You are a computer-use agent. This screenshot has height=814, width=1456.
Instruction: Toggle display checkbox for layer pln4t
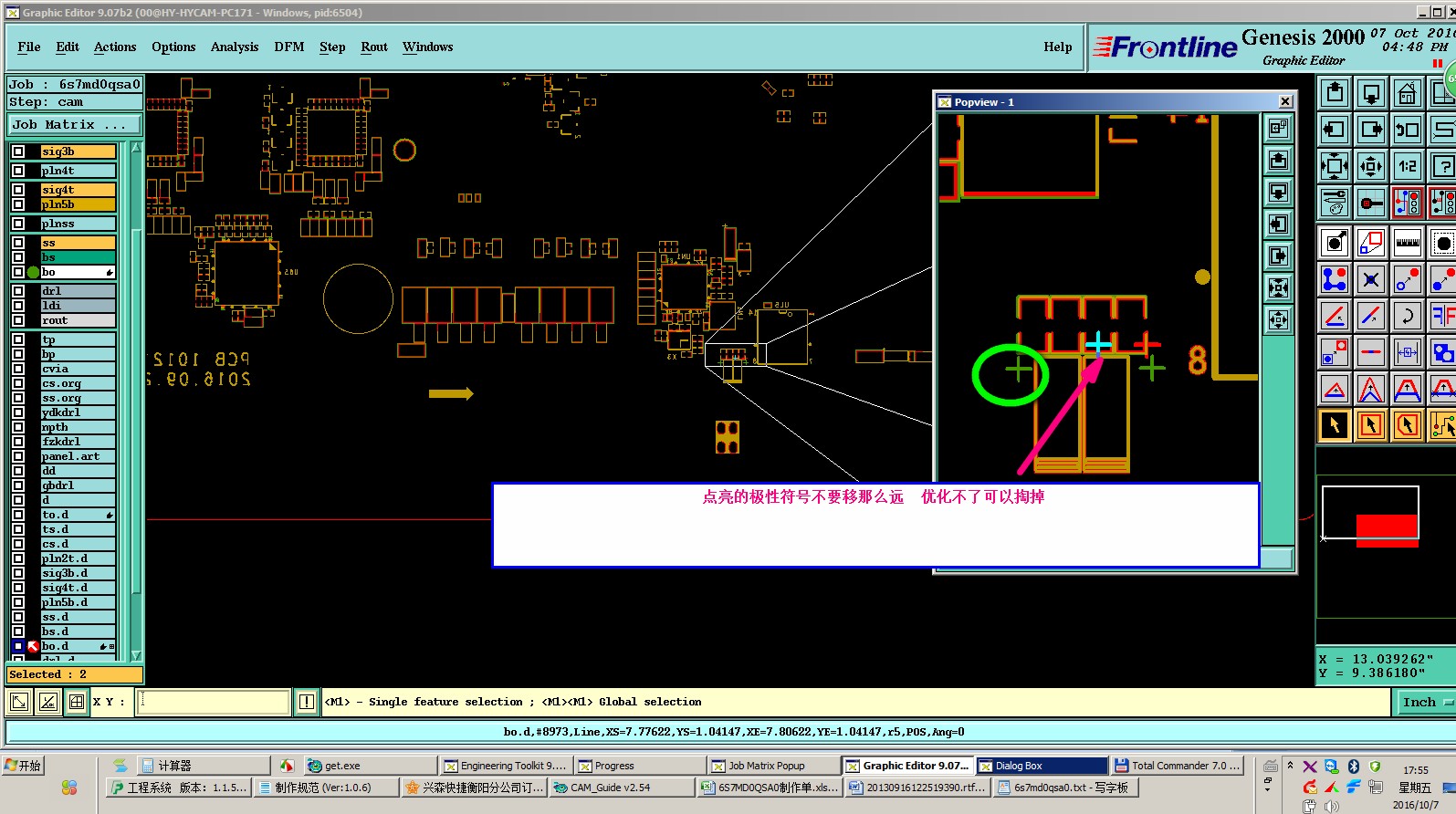[18, 171]
